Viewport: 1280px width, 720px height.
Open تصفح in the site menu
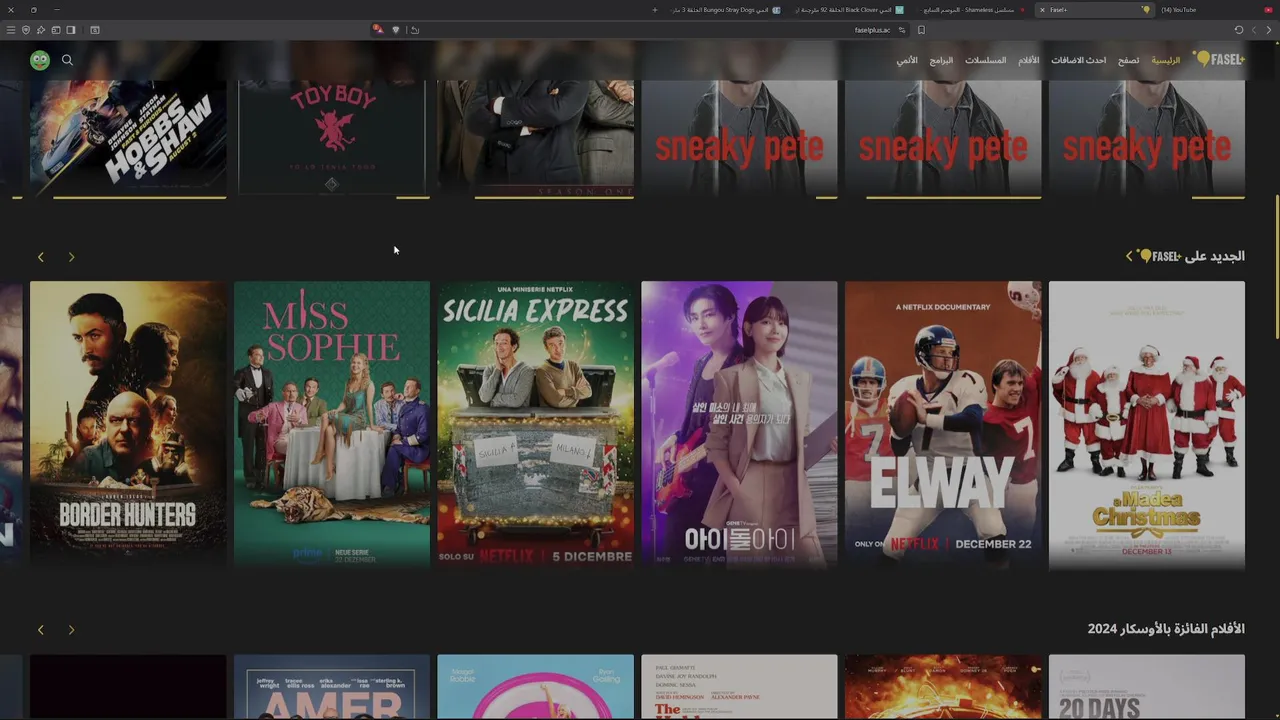click(1128, 60)
